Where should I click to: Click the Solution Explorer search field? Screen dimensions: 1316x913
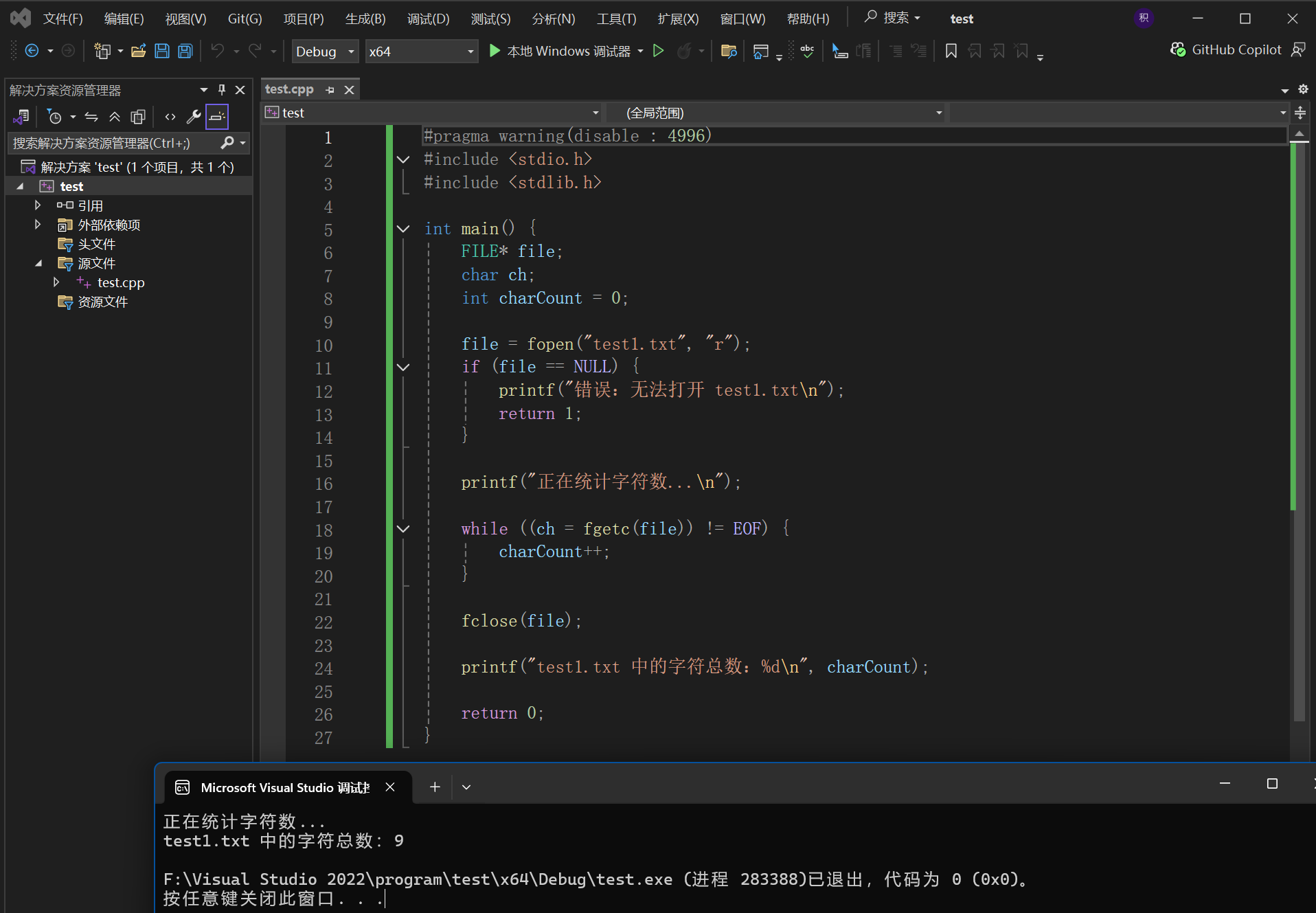[x=113, y=143]
